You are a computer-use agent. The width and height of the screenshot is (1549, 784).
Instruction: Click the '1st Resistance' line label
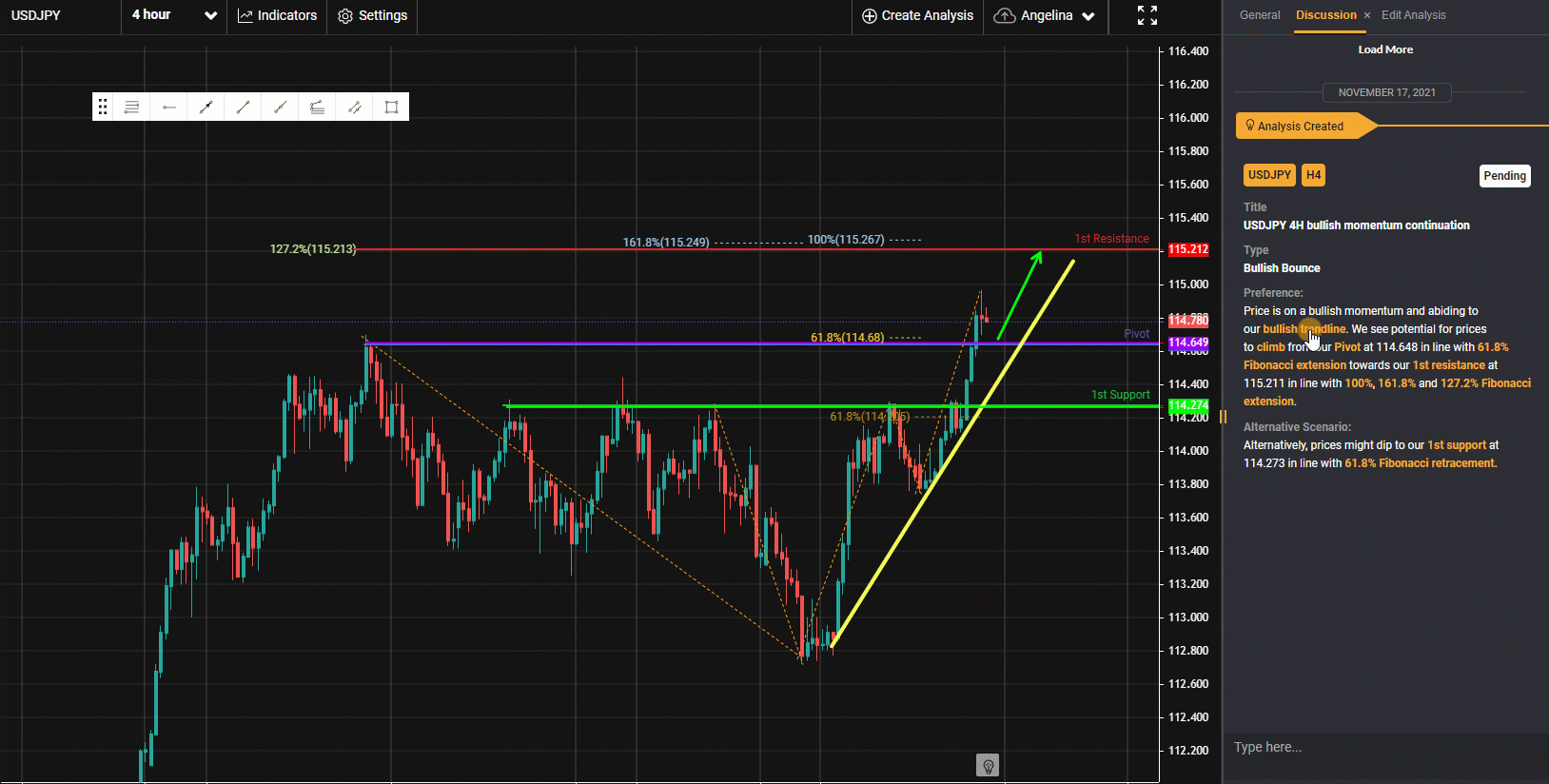1111,239
